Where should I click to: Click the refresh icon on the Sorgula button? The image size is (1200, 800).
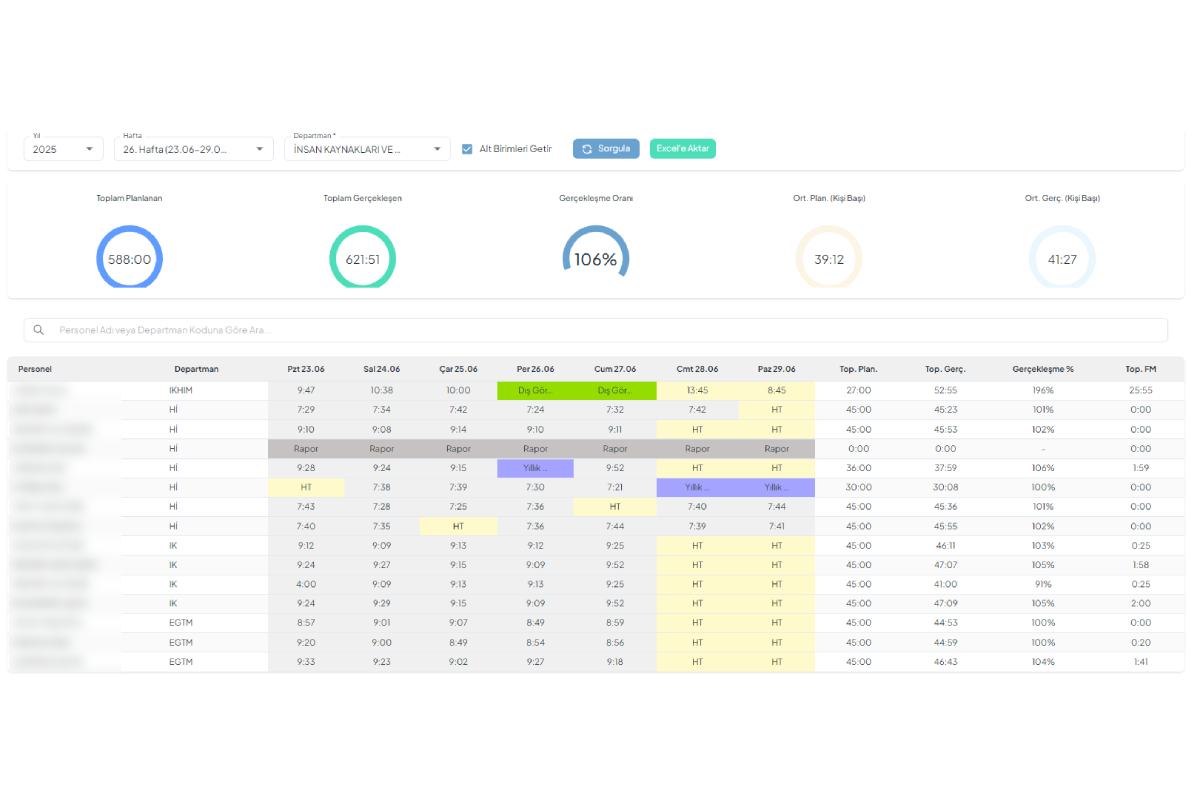tap(587, 149)
